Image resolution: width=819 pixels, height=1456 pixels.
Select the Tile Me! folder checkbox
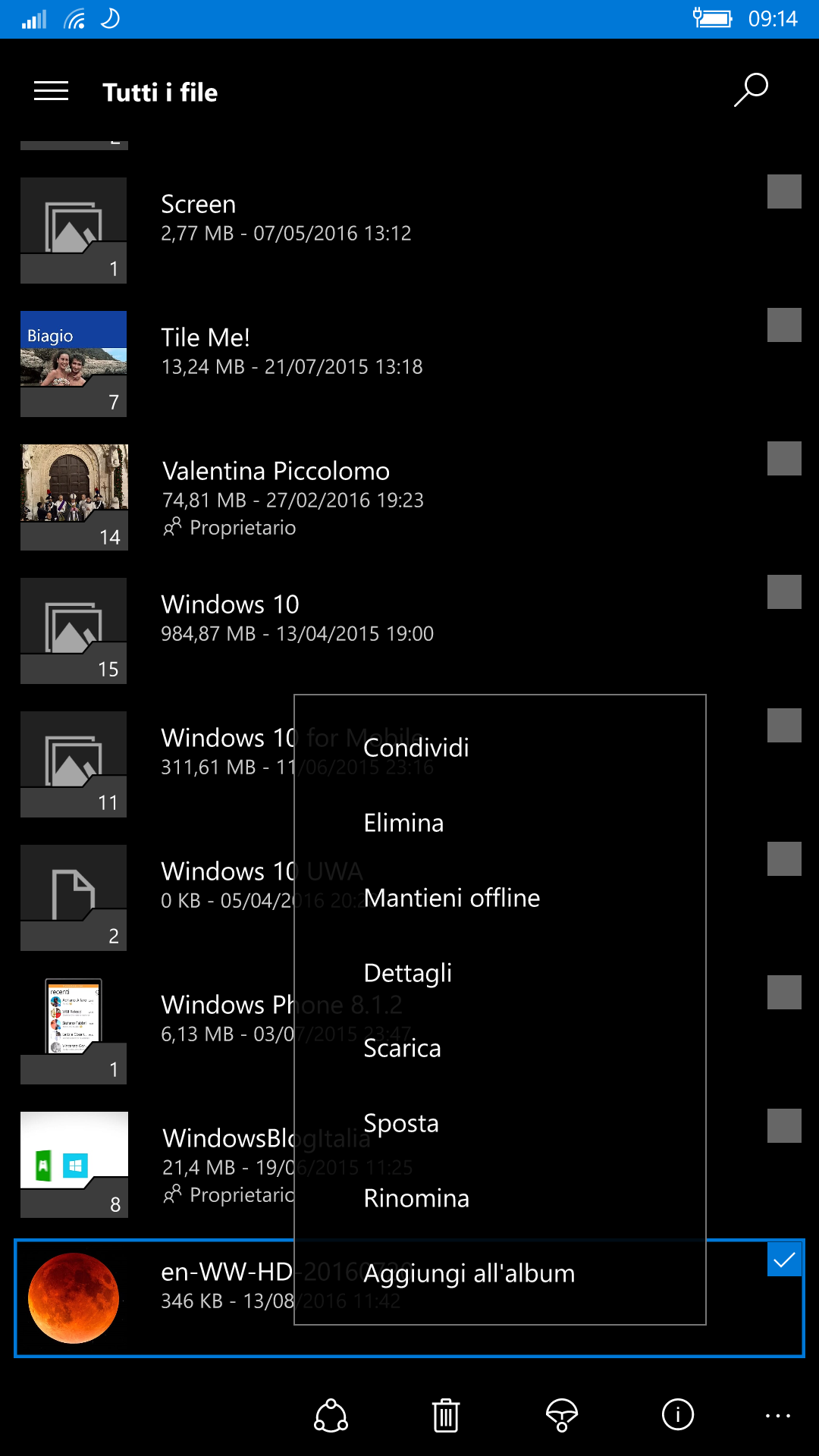(784, 325)
